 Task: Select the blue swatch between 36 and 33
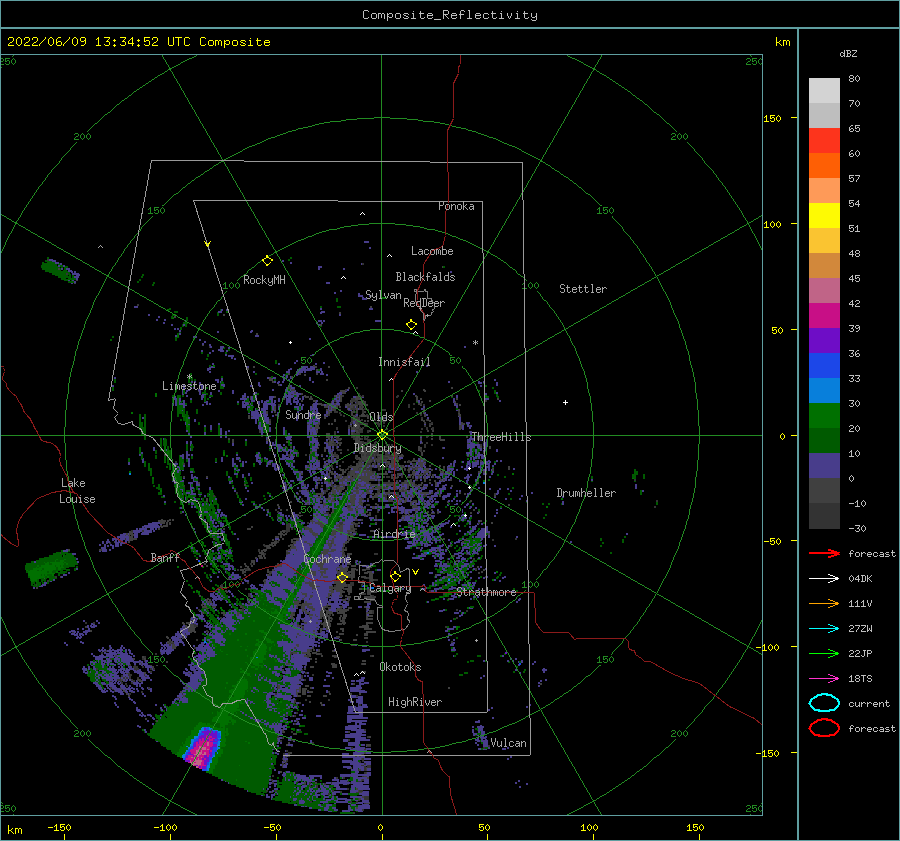(x=824, y=366)
